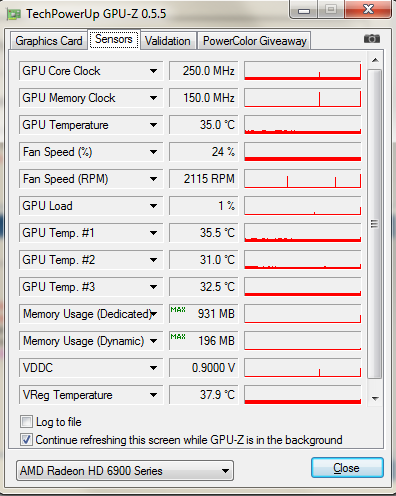Click the Close button

347,468
